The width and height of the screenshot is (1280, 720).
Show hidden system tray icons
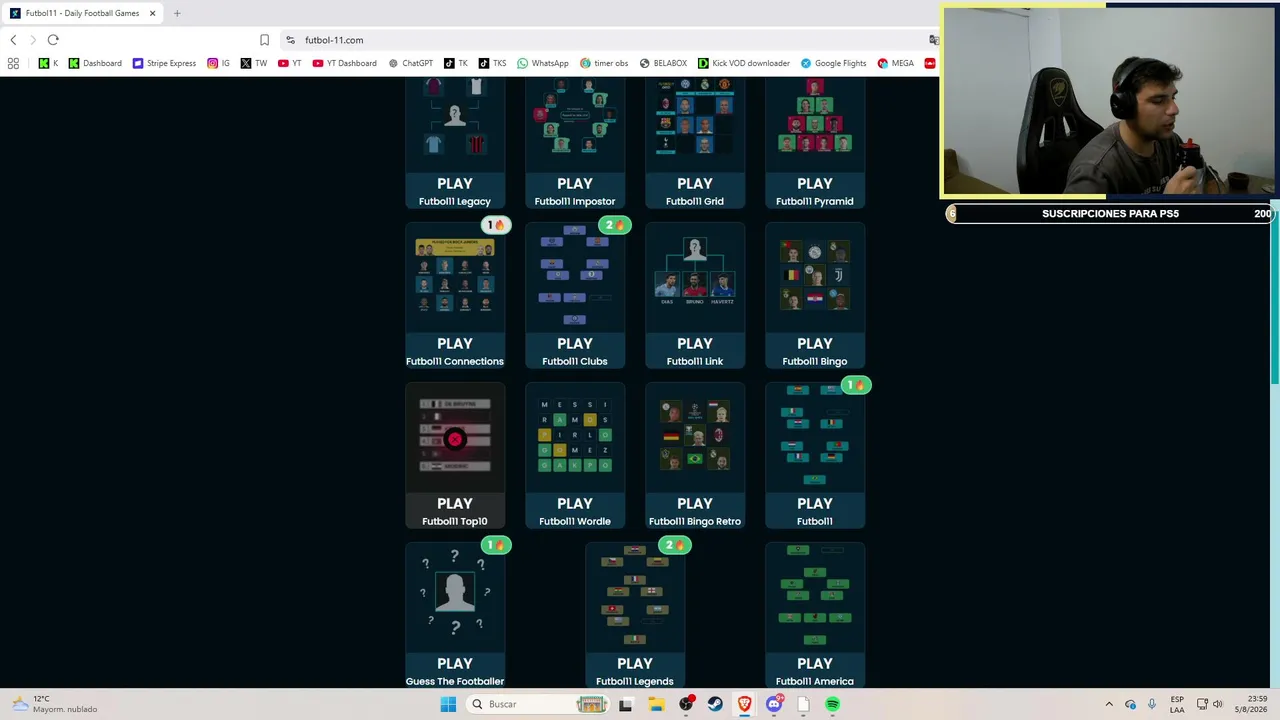pos(1109,704)
